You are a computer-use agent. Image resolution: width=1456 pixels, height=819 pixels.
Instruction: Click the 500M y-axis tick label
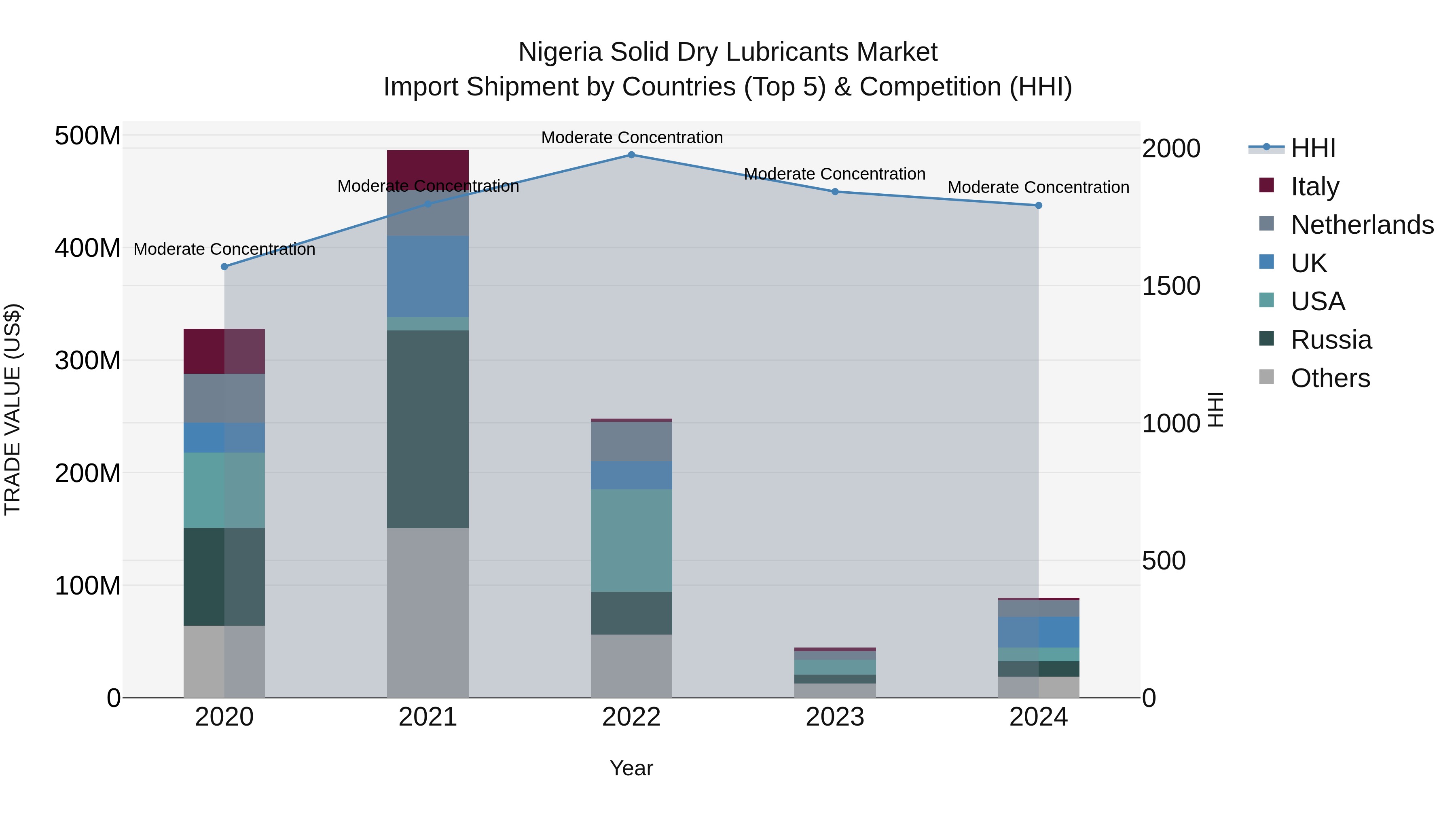pos(88,135)
